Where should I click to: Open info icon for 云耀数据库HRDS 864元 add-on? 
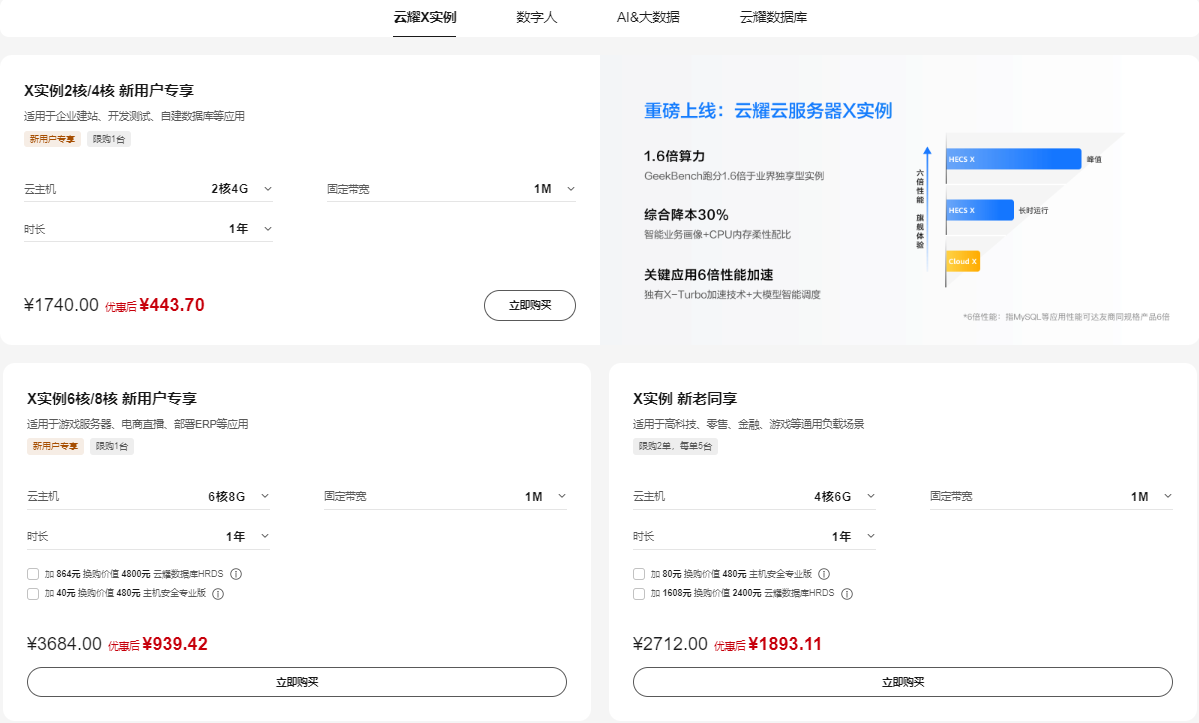point(236,574)
